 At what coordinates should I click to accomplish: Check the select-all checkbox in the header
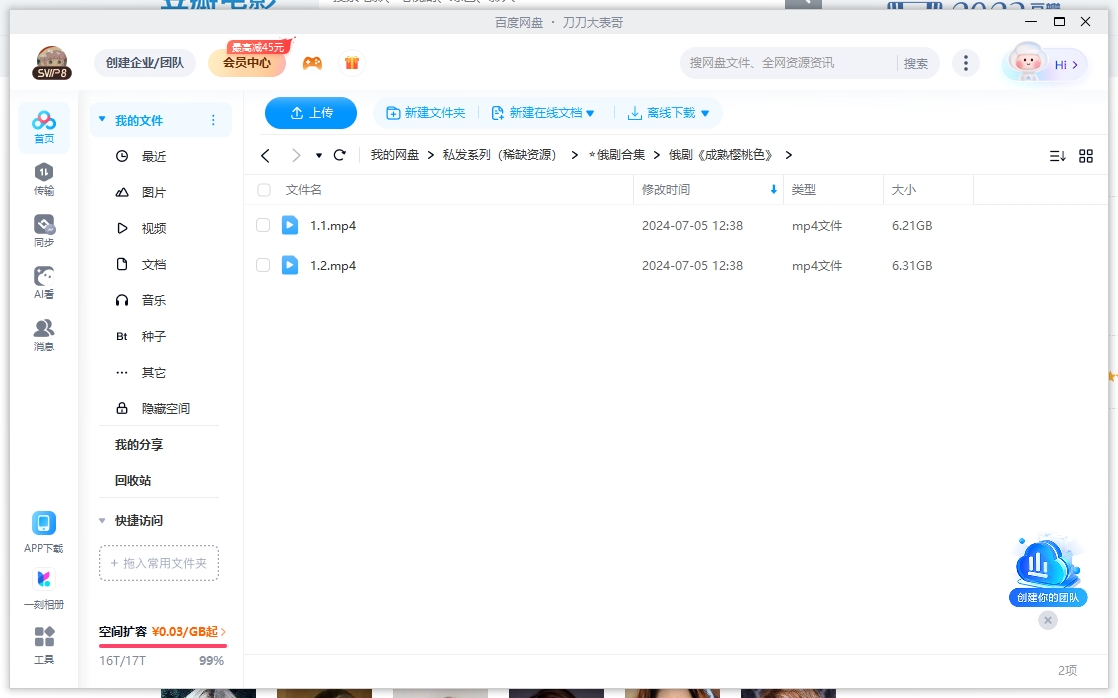coord(263,190)
